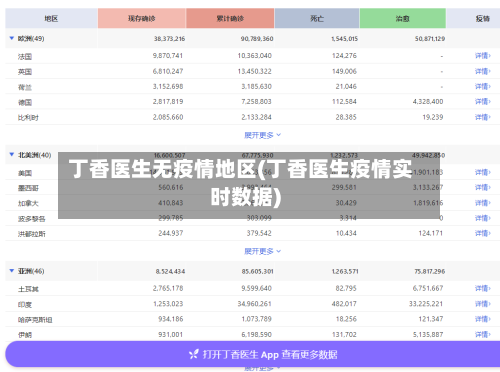Screen dimensions: 500x372
Task: Open 详情 for 墨西哥
Action: tap(483, 188)
